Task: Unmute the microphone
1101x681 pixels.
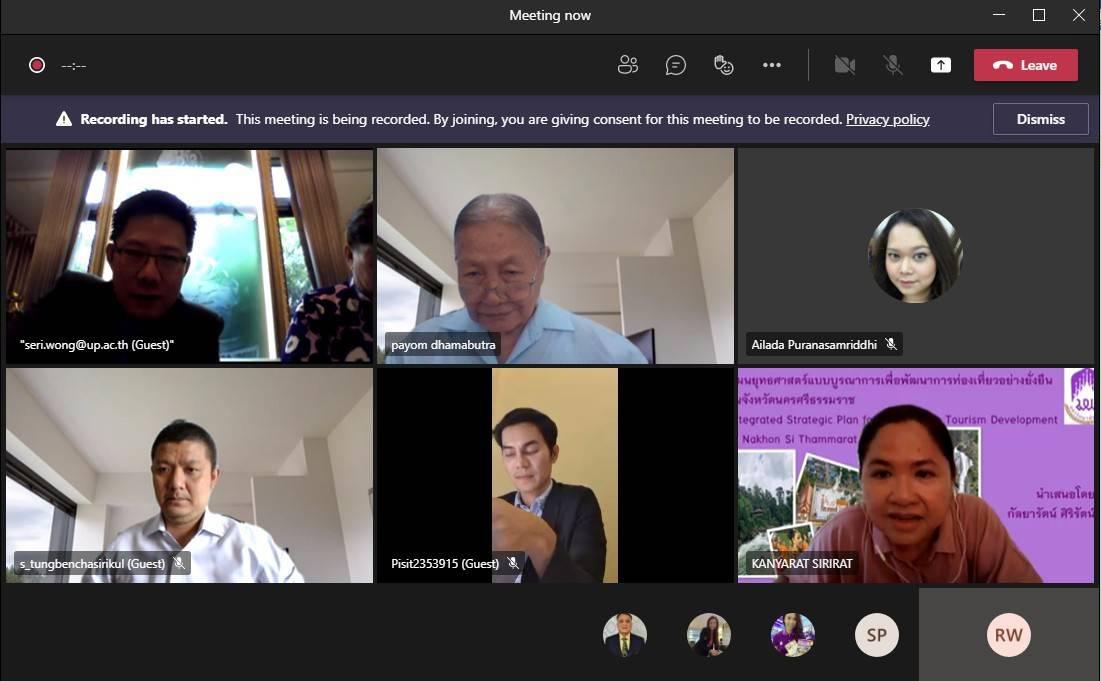Action: point(893,65)
